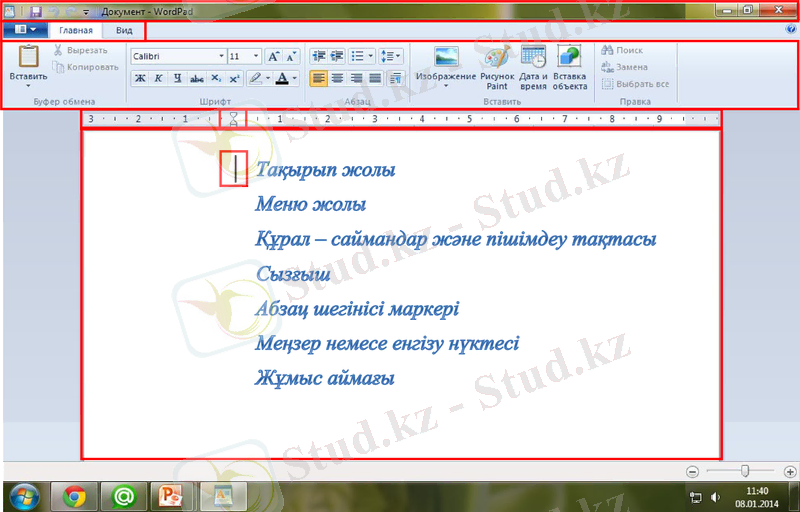Open PowerPoint from taskbar

tap(172, 497)
